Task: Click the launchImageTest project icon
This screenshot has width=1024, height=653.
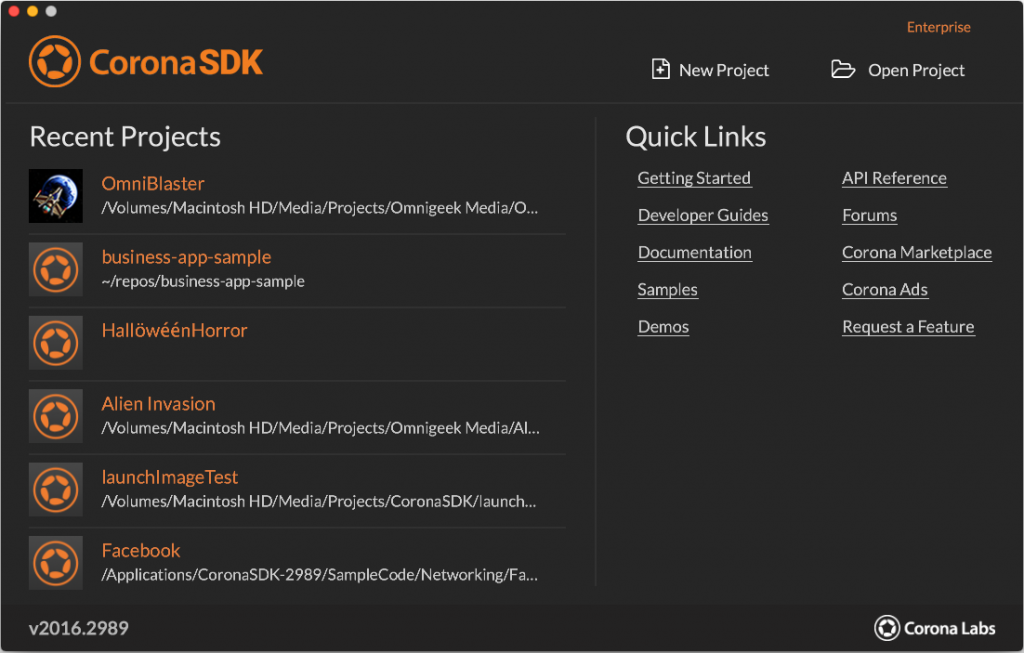Action: [x=55, y=489]
